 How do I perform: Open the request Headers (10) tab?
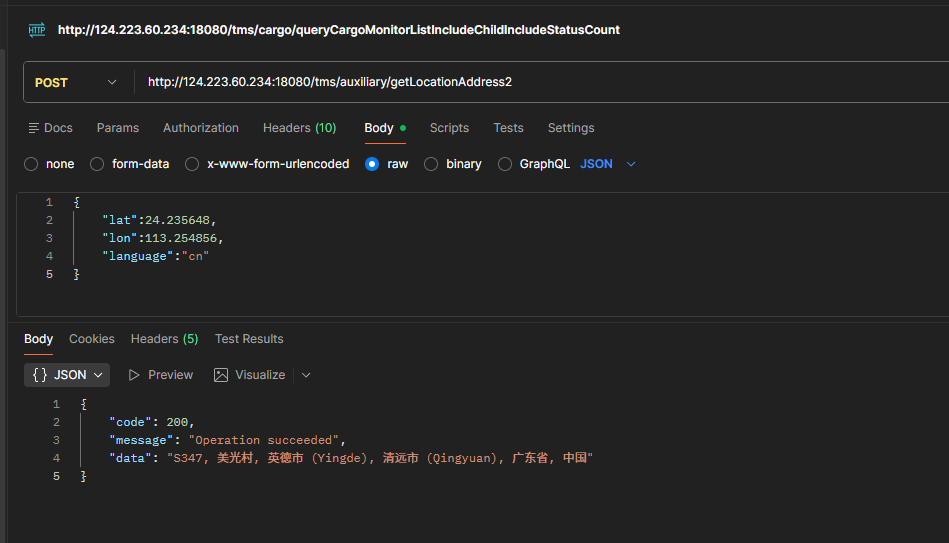(299, 128)
